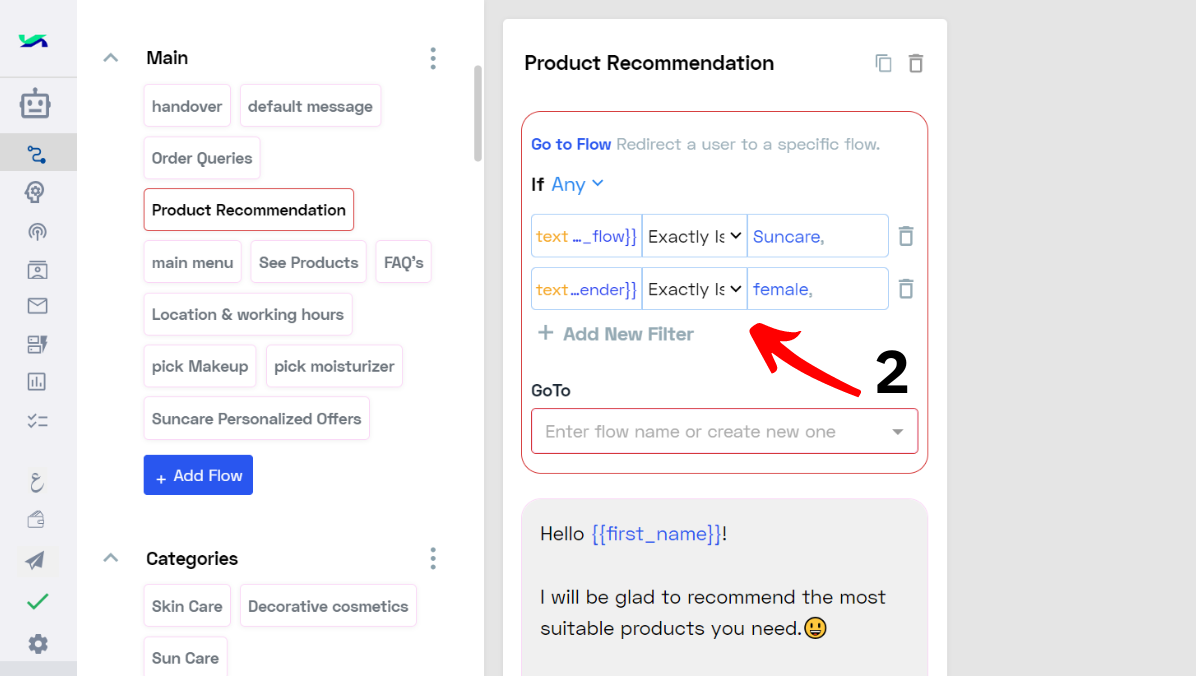Viewport: 1196px width, 676px height.
Task: Click the Add Flow button
Action: [x=198, y=475]
